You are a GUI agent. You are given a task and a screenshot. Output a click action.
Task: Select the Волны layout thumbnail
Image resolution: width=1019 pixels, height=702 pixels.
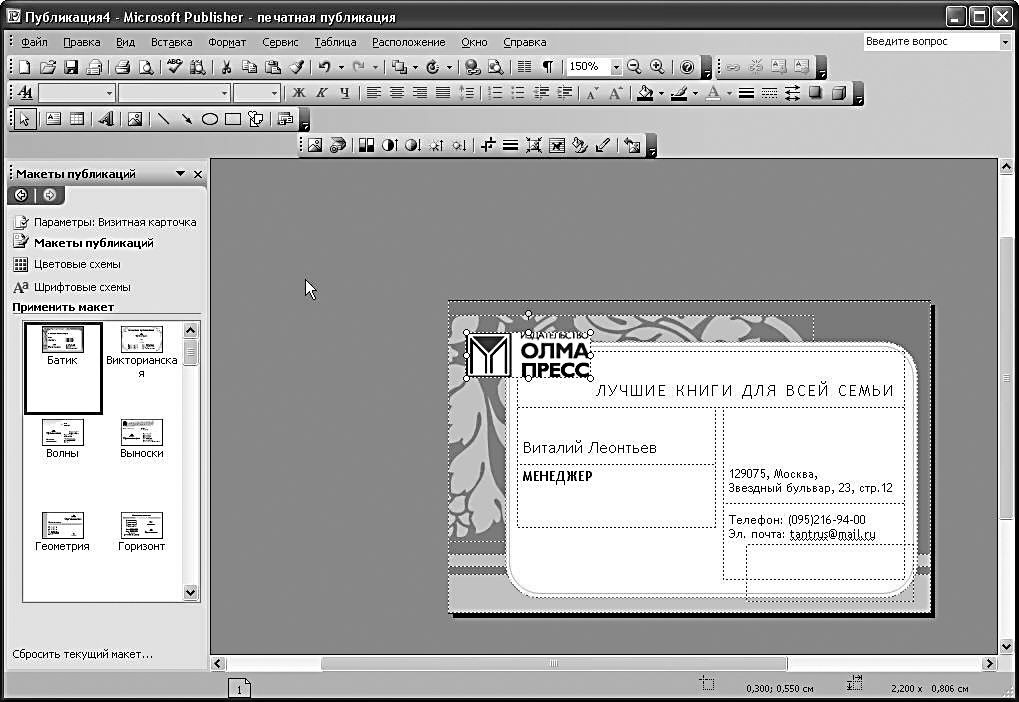point(62,437)
